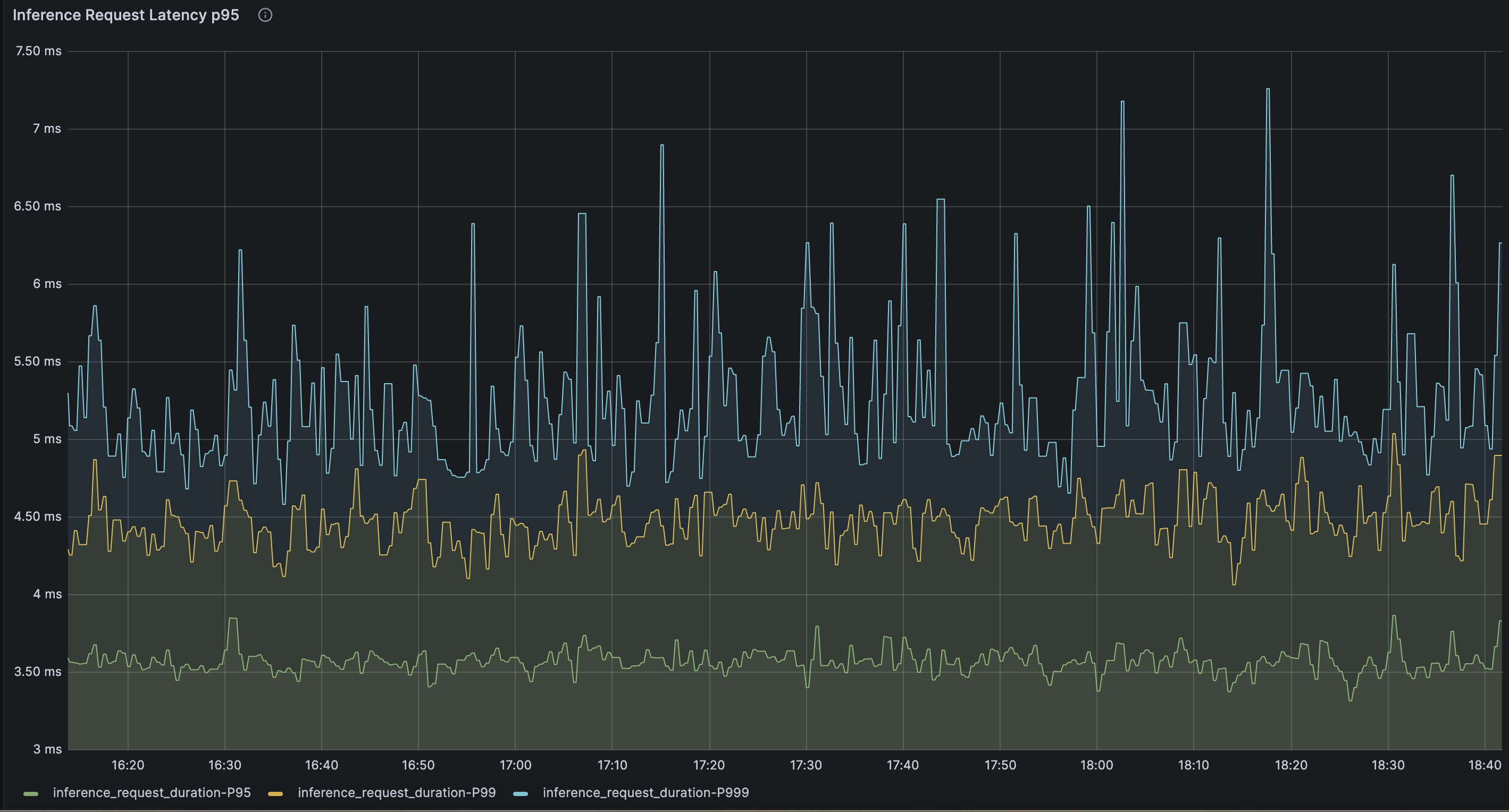
Task: Click the yellow P99 legend color swatch
Action: click(x=275, y=793)
